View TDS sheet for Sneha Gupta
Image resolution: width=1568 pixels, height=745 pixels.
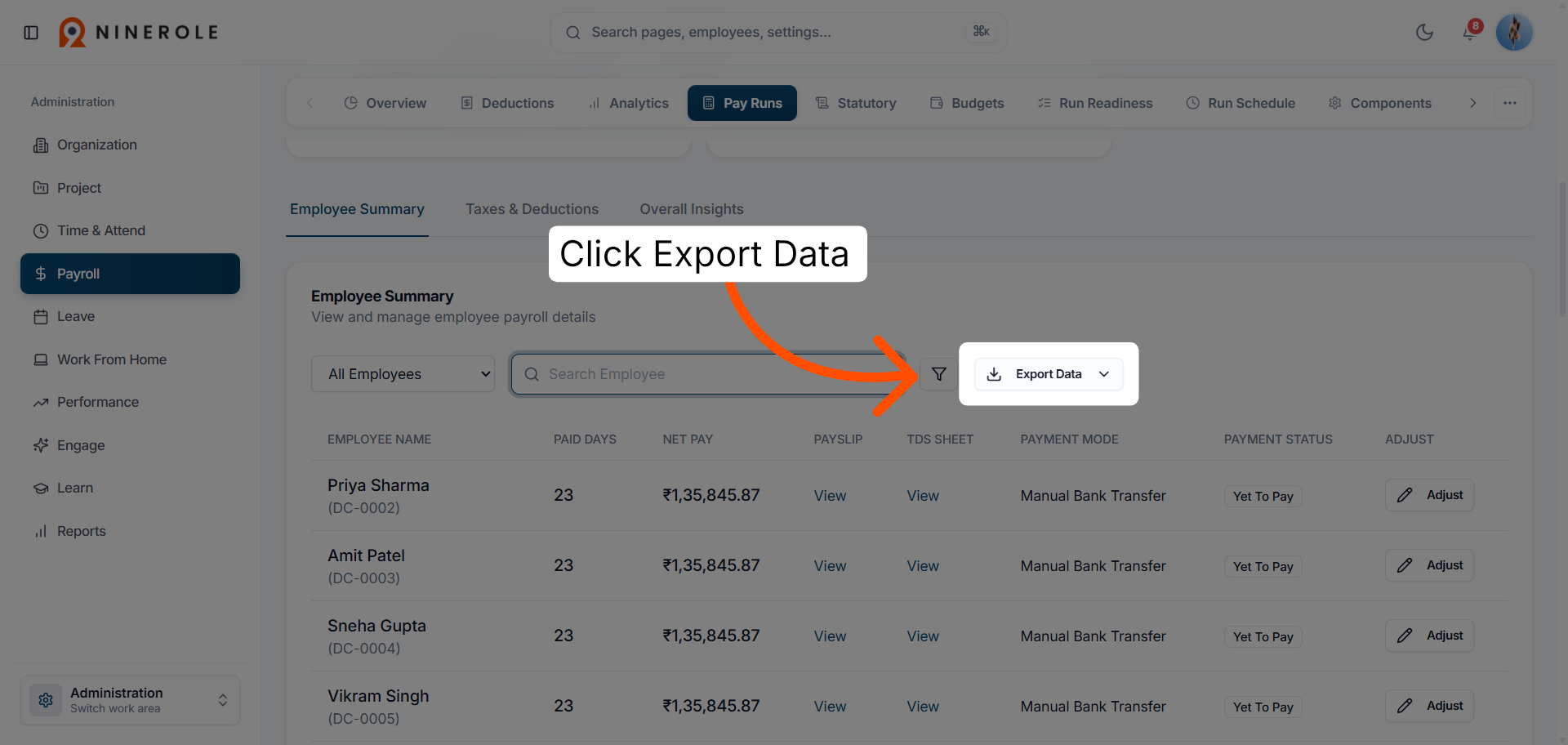(x=923, y=636)
